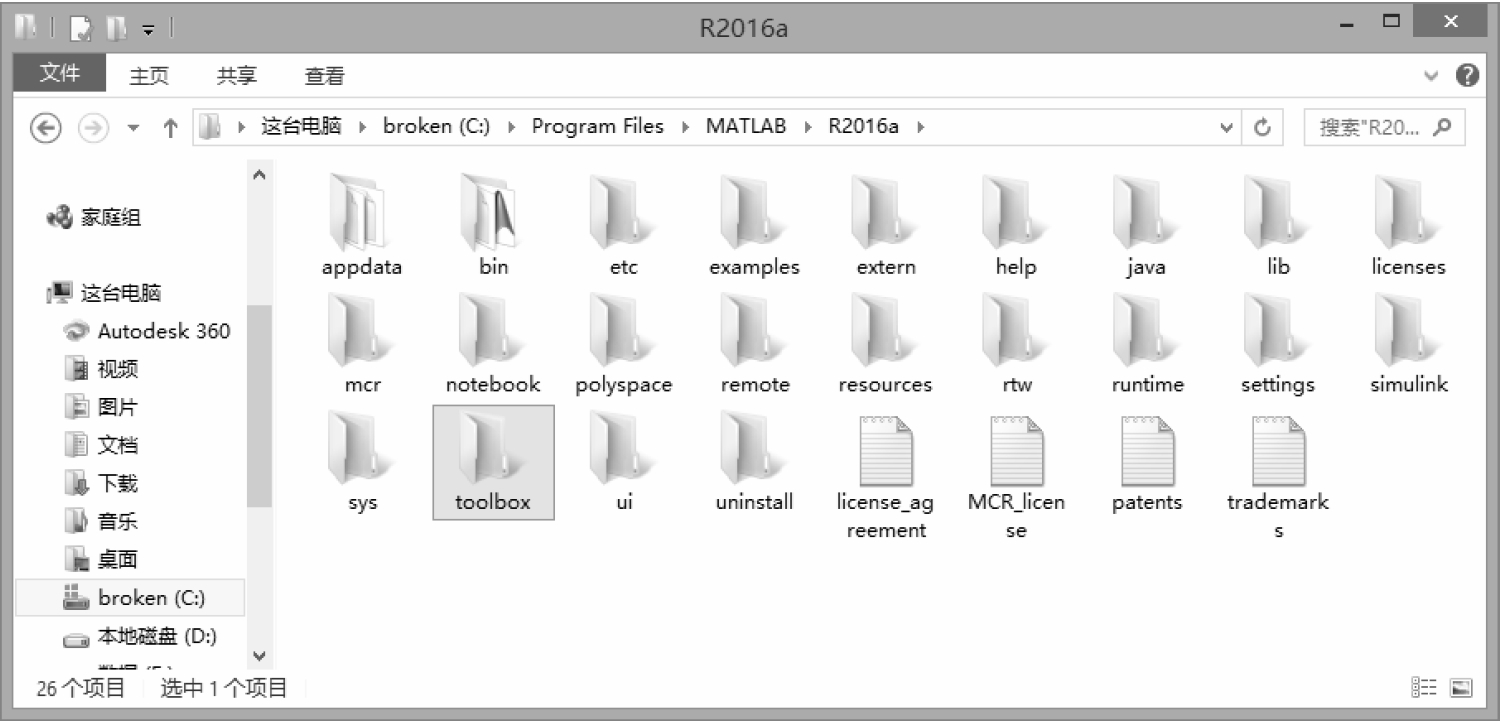The width and height of the screenshot is (1502, 722).
Task: Switch to details list view
Action: [1423, 687]
